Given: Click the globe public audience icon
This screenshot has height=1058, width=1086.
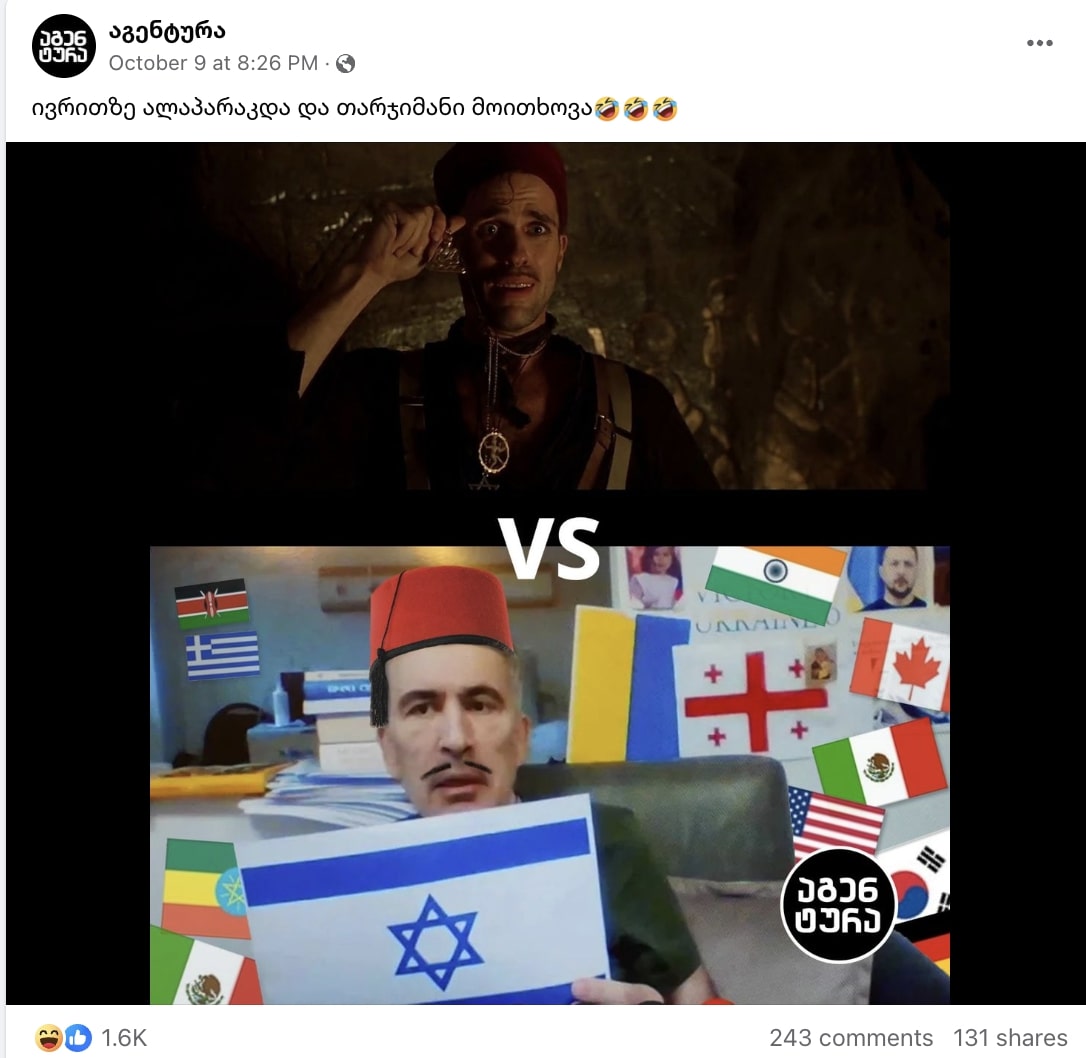Looking at the screenshot, I should (x=345, y=64).
